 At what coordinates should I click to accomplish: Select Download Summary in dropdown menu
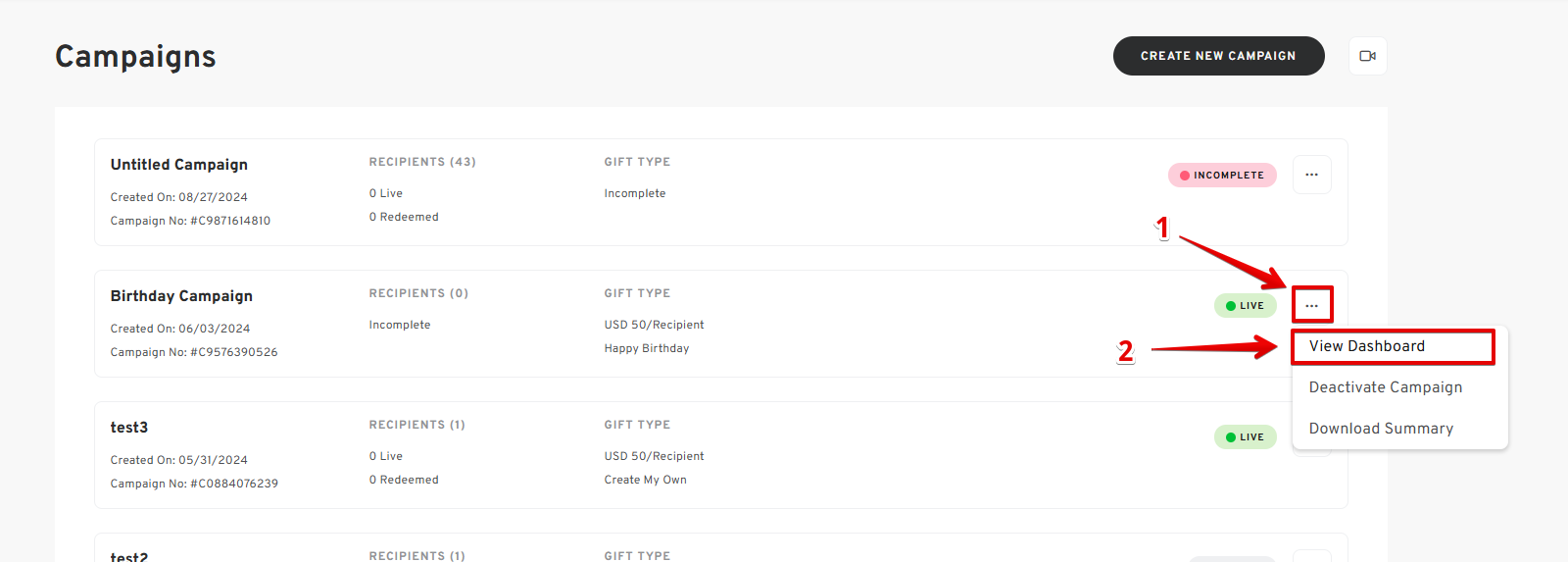click(1381, 429)
